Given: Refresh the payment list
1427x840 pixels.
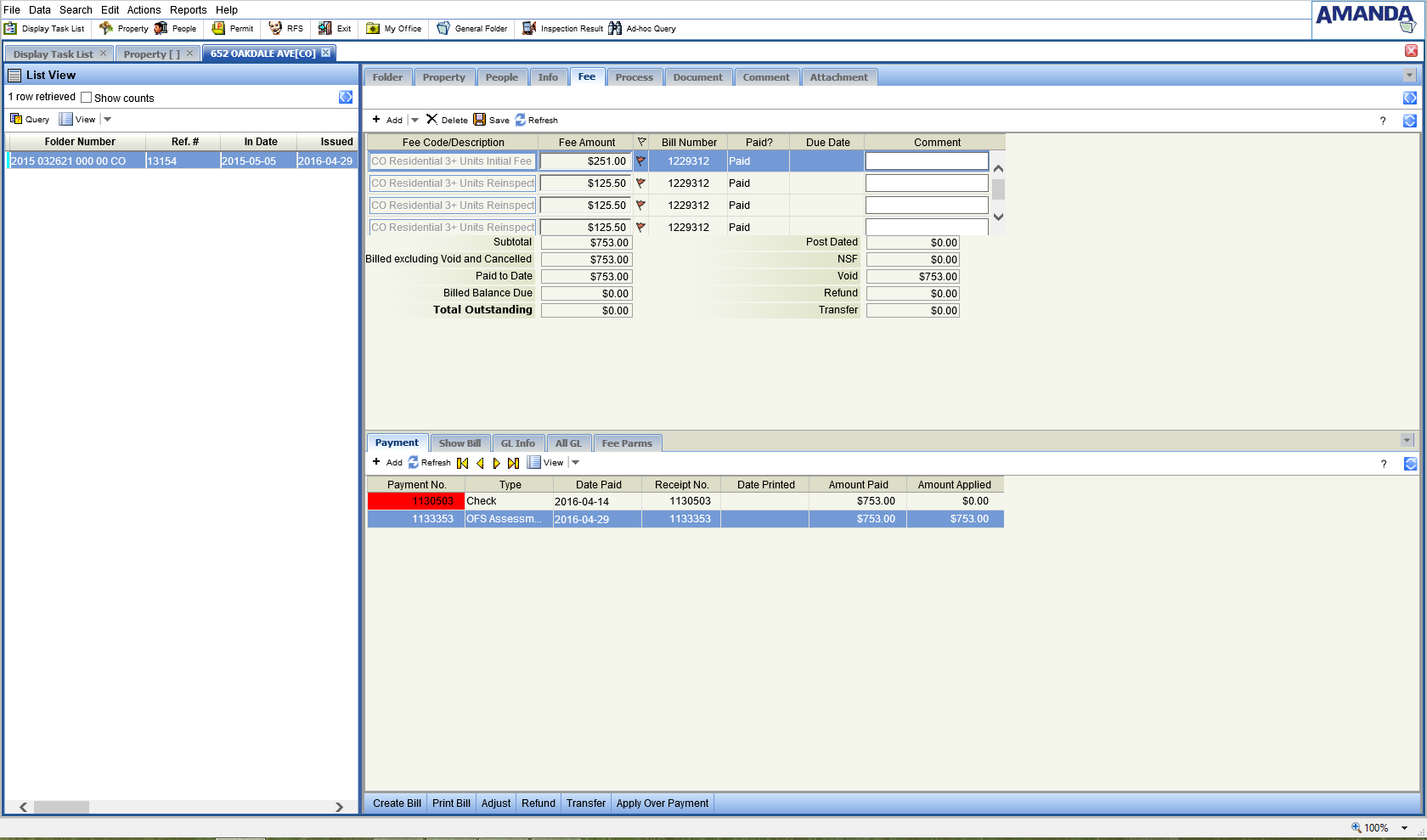Looking at the screenshot, I should click(x=414, y=463).
